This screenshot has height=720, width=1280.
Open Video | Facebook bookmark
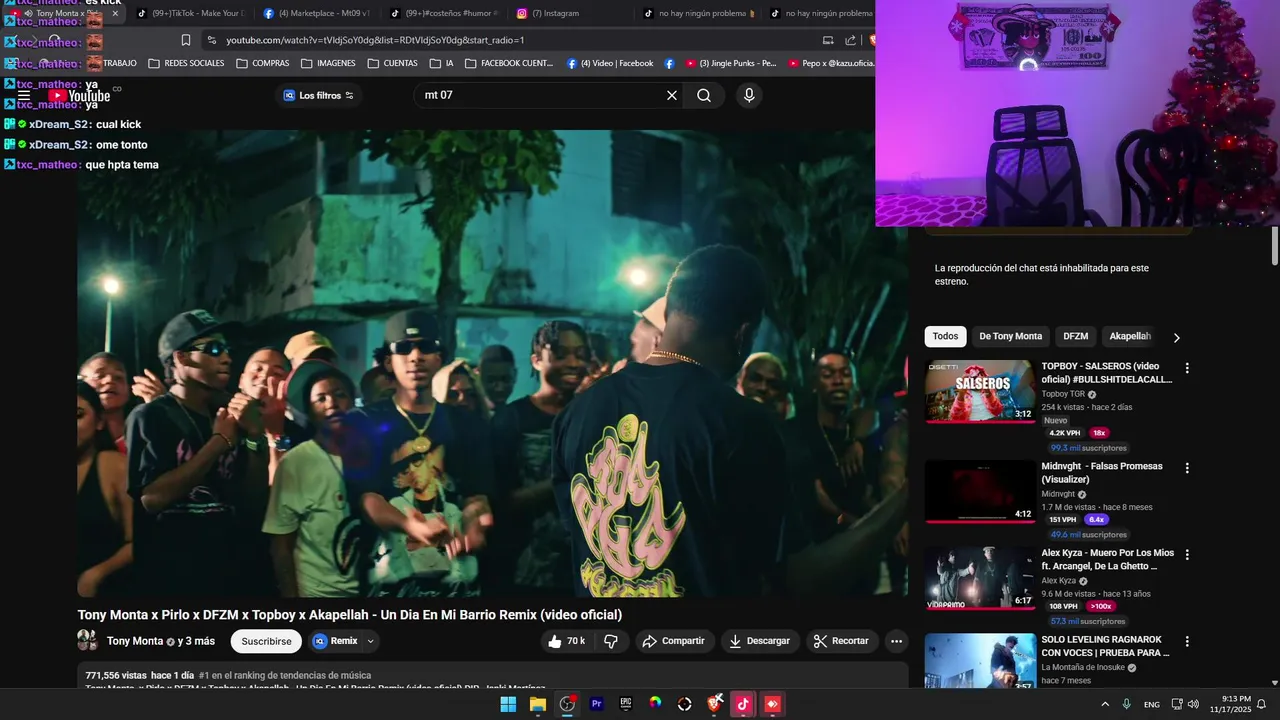610,63
